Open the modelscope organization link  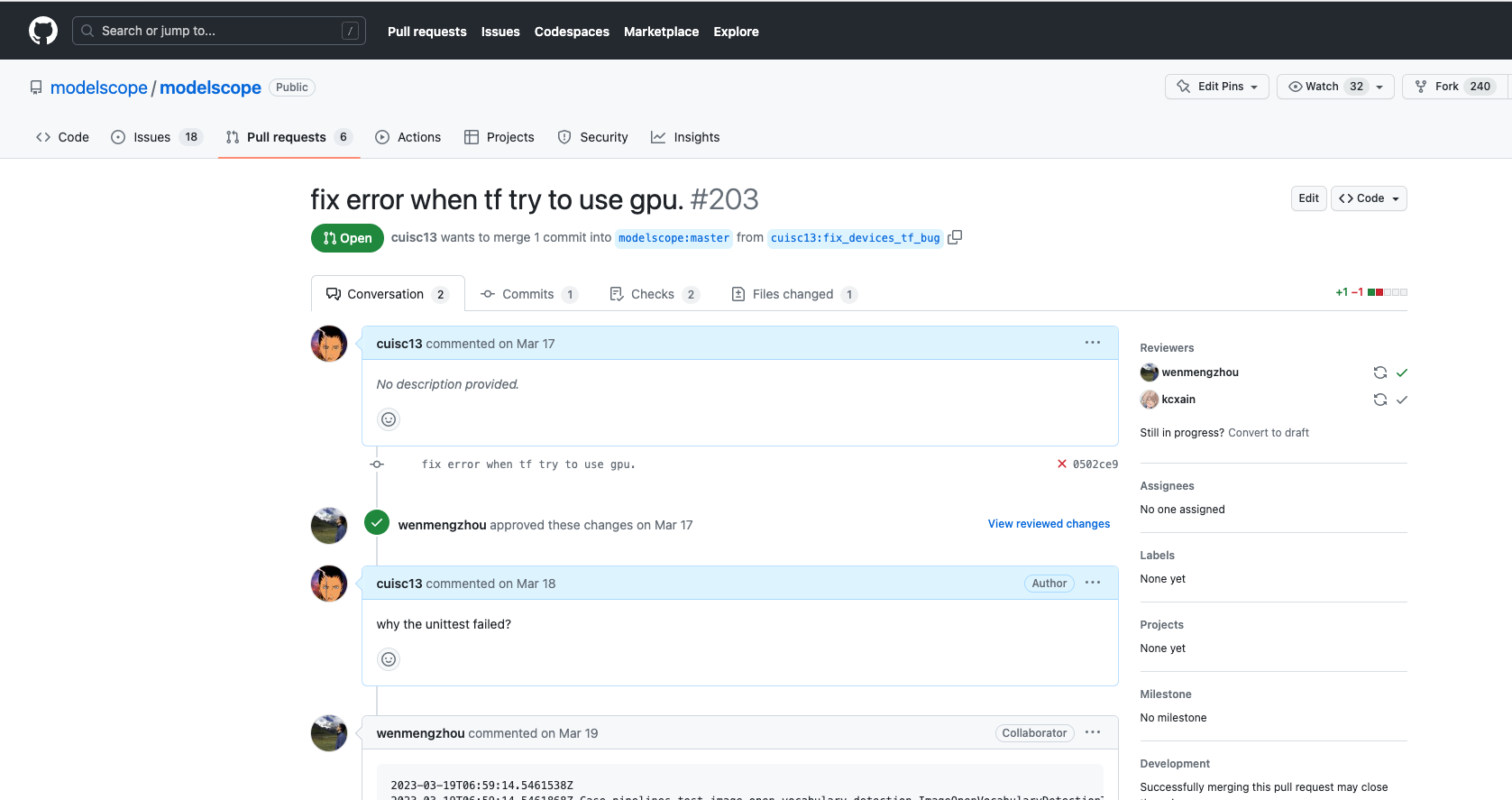99,87
